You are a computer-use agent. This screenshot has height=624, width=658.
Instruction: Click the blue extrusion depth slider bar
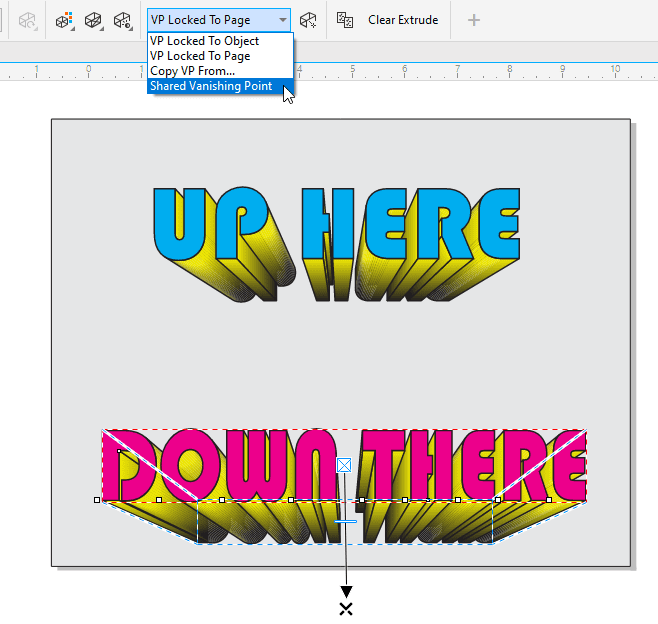(x=345, y=522)
